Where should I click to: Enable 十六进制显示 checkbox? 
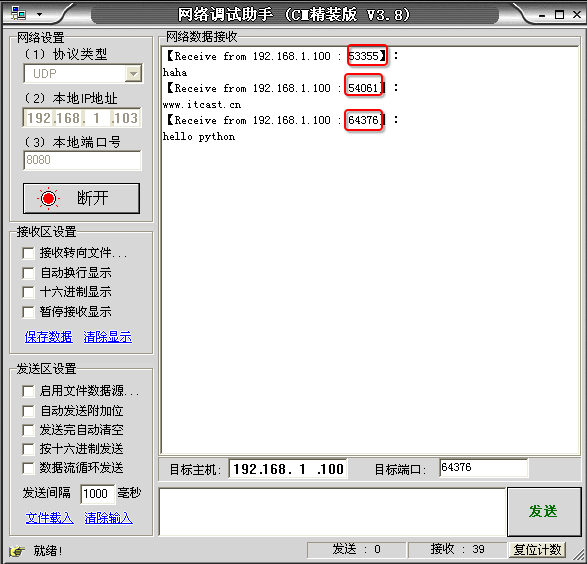tap(28, 292)
